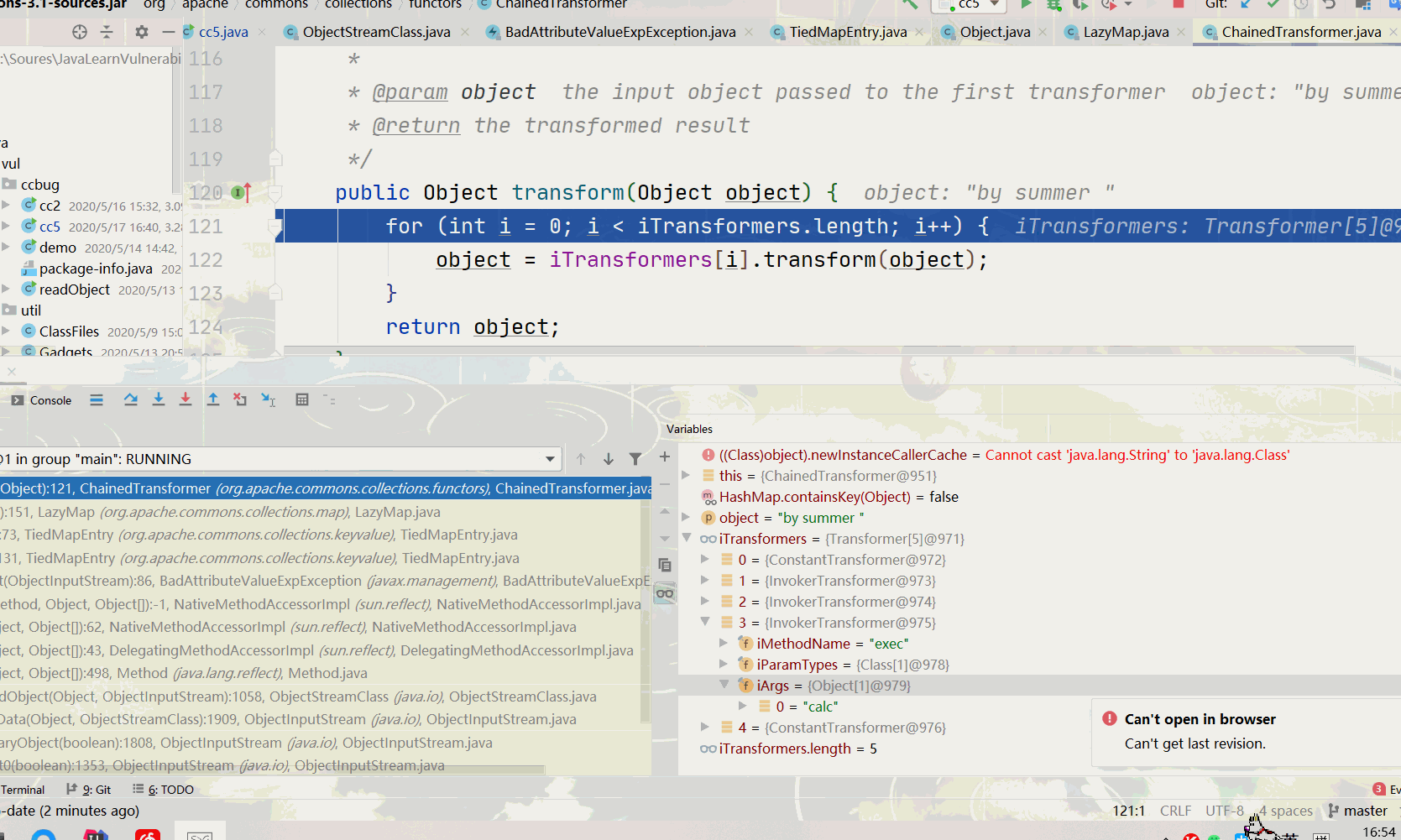1401x840 pixels.
Task: Click the Drop Frame icon
Action: pos(240,400)
